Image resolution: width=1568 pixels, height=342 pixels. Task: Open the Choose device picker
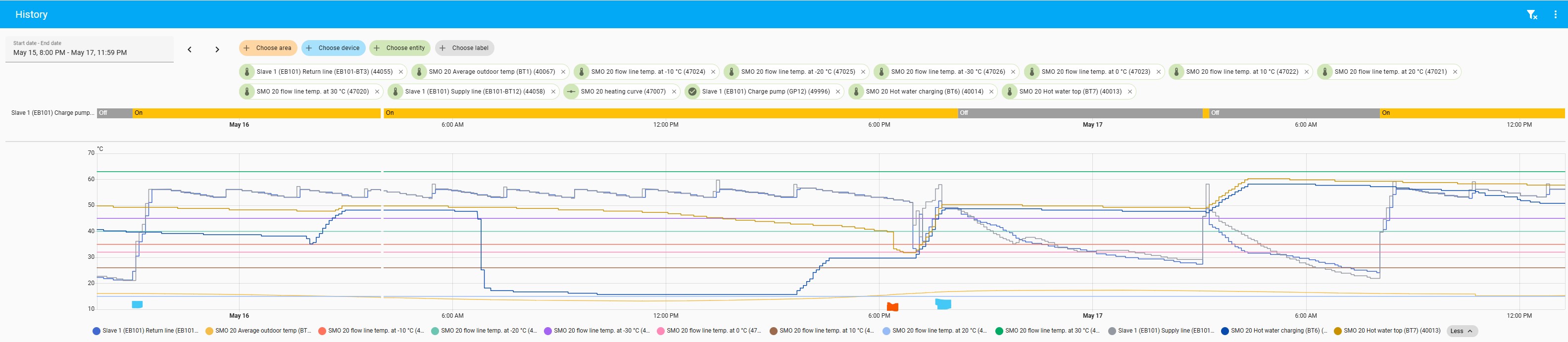(333, 48)
